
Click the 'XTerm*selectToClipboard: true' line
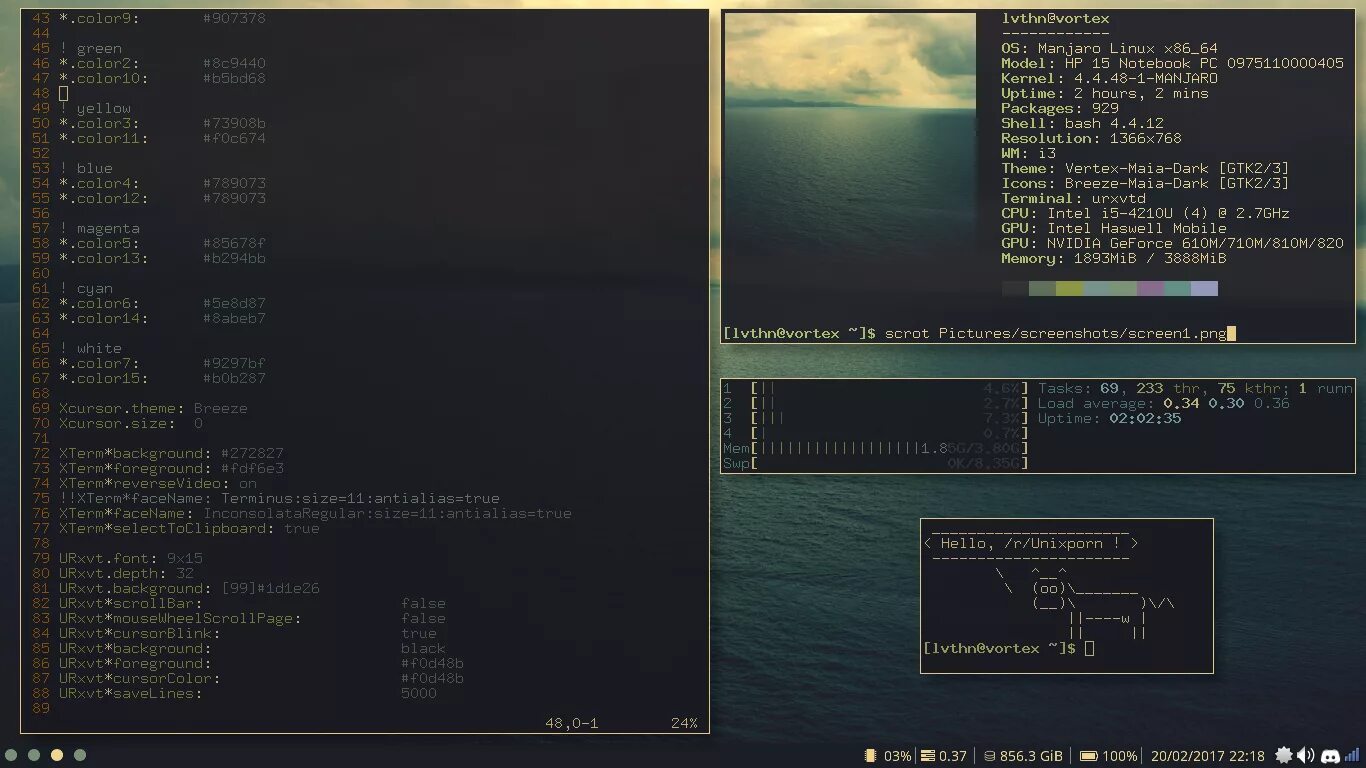[189, 528]
